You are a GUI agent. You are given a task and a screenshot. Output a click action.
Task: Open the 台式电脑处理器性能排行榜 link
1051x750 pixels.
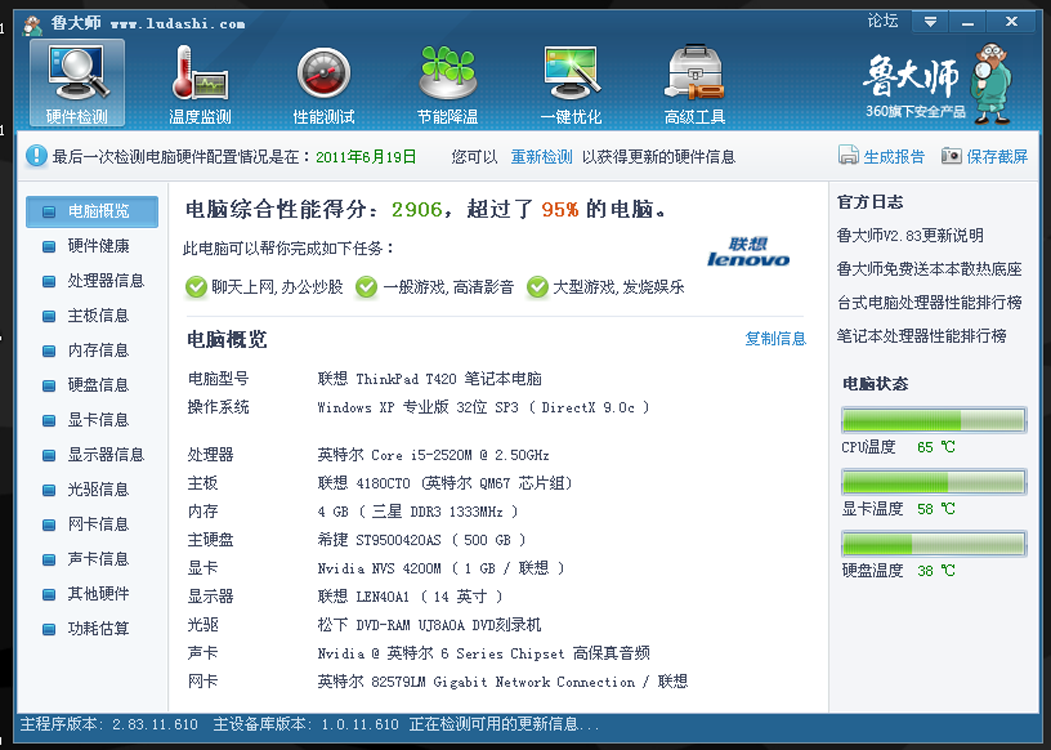point(929,303)
